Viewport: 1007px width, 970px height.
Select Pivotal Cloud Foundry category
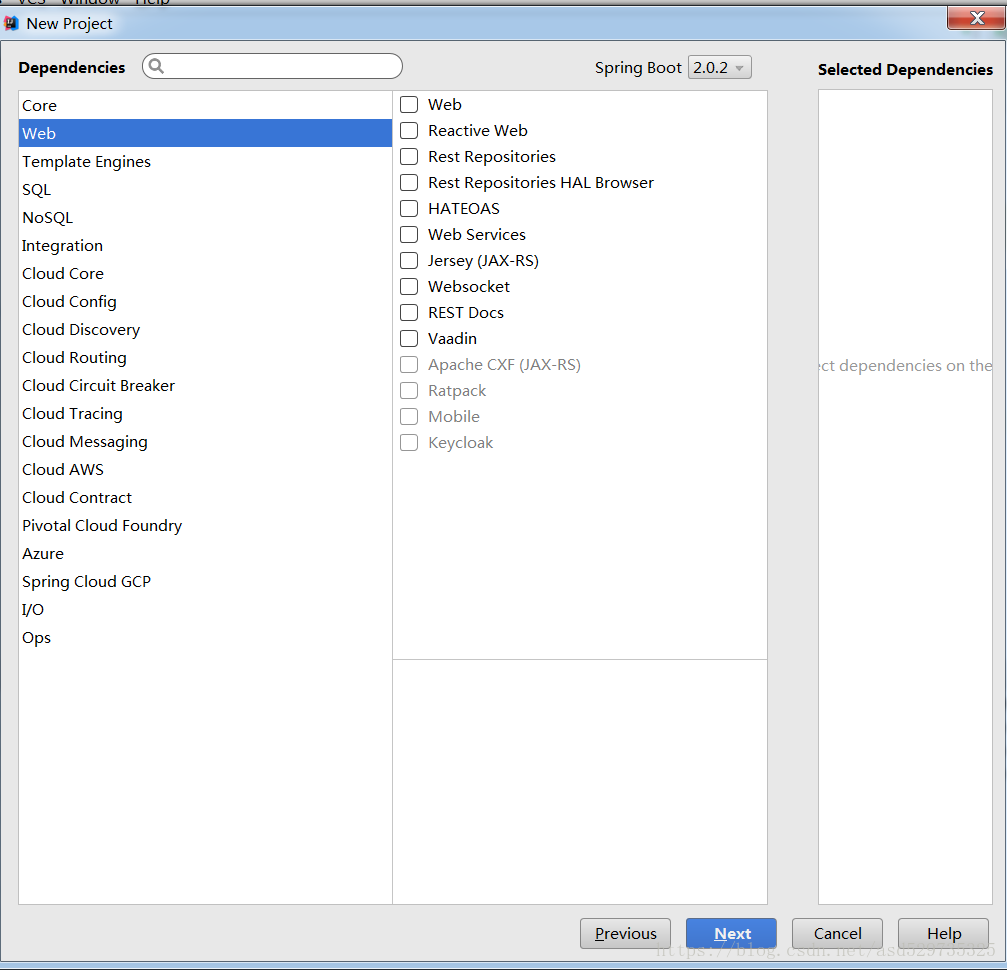coord(205,525)
